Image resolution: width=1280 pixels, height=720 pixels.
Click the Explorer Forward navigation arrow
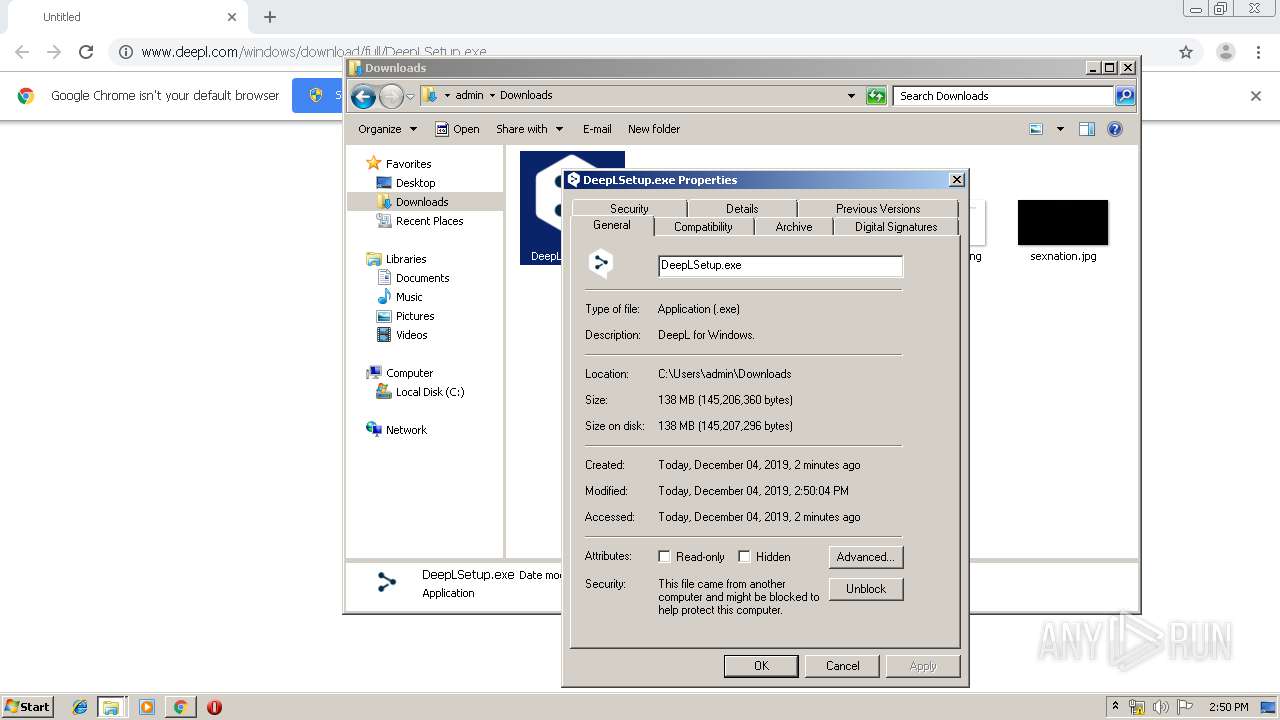pos(391,96)
